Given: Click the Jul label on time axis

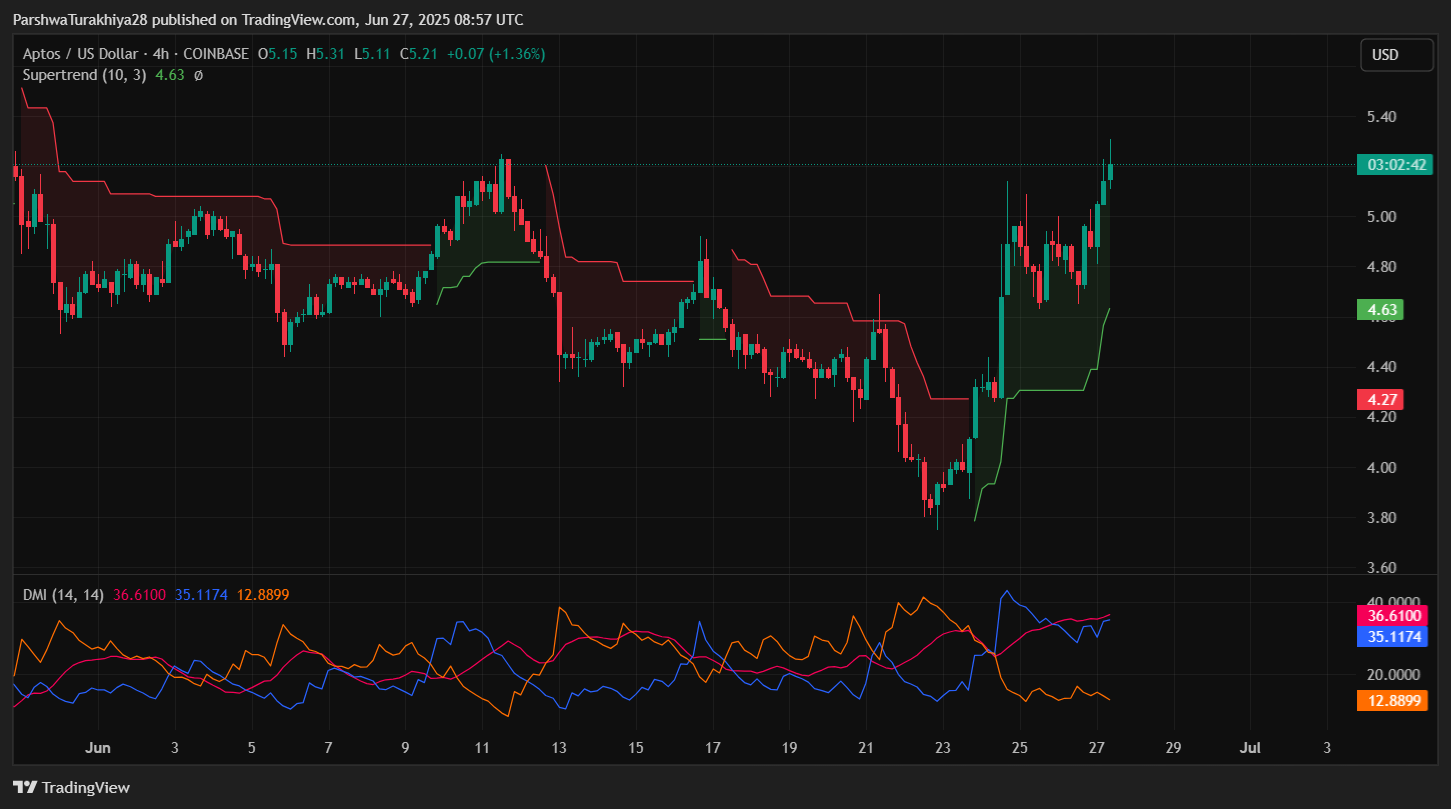Looking at the screenshot, I should [1249, 748].
